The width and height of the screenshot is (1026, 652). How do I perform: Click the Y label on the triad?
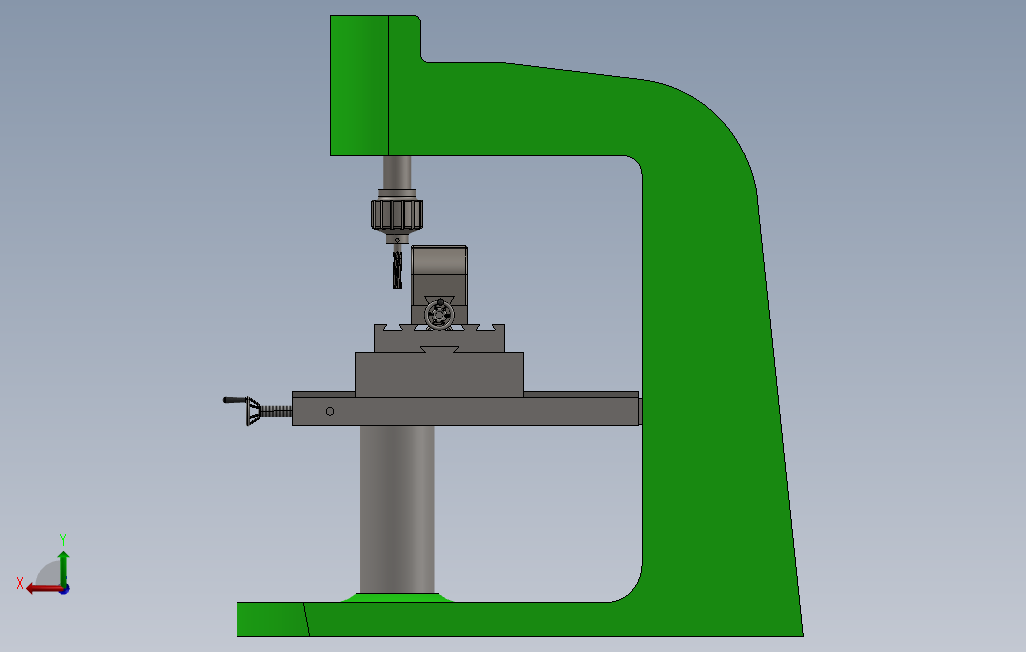[63, 539]
